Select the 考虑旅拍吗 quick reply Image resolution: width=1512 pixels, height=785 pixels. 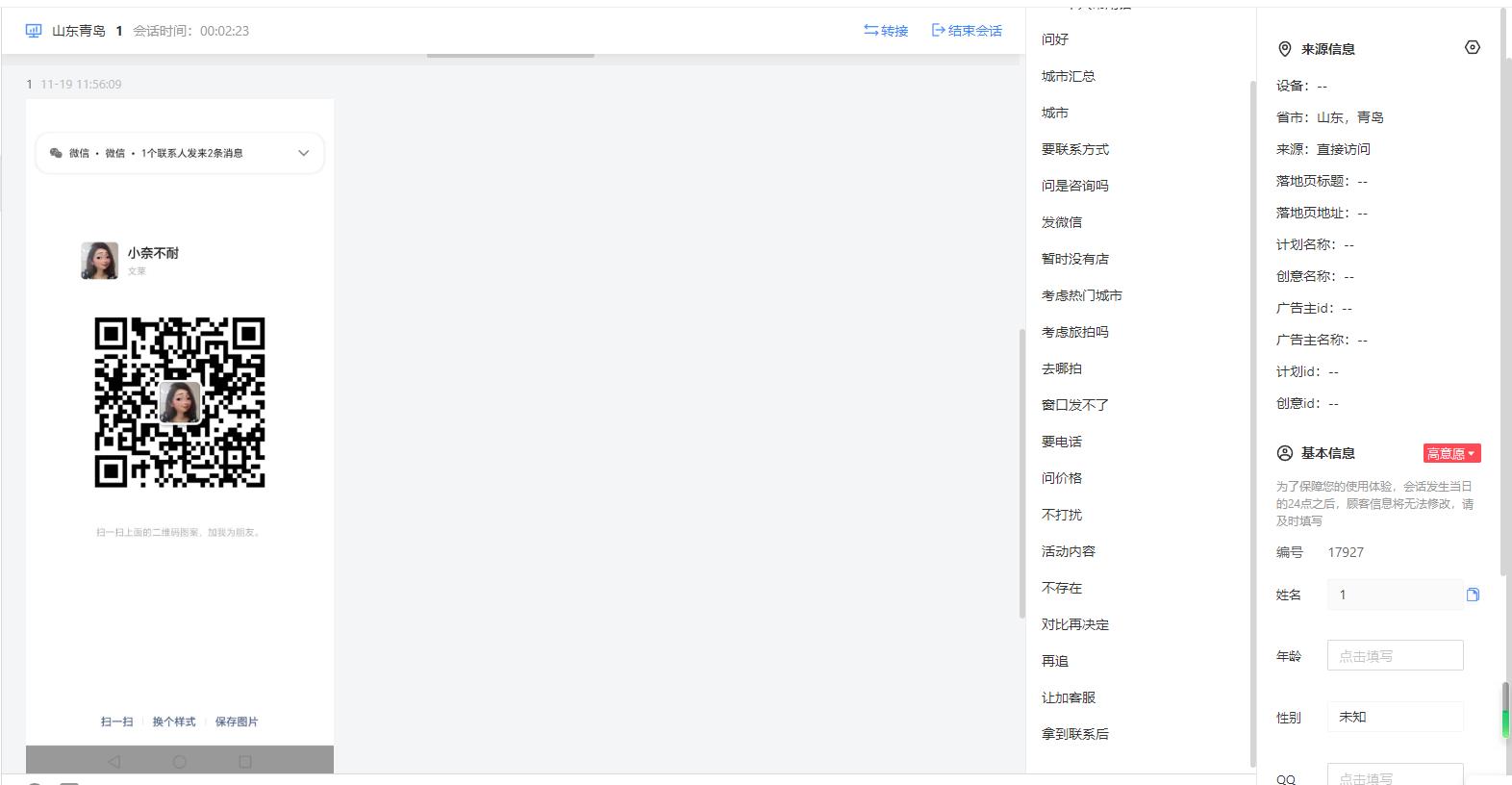pyautogui.click(x=1075, y=332)
